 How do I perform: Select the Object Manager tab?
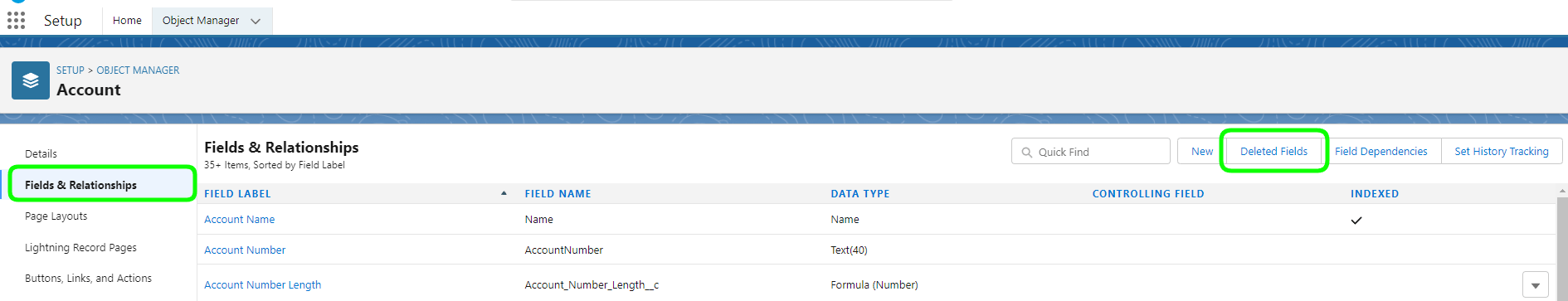point(201,21)
